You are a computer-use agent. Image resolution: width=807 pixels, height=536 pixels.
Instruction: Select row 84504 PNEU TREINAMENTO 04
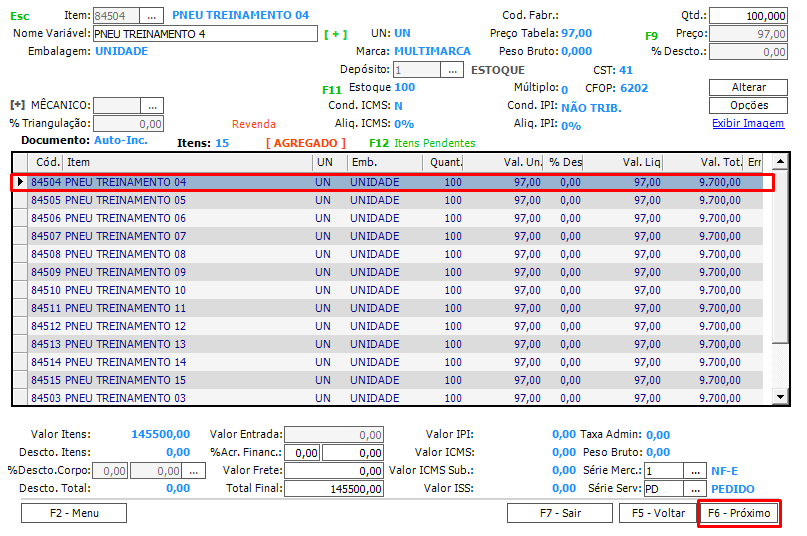pos(395,182)
